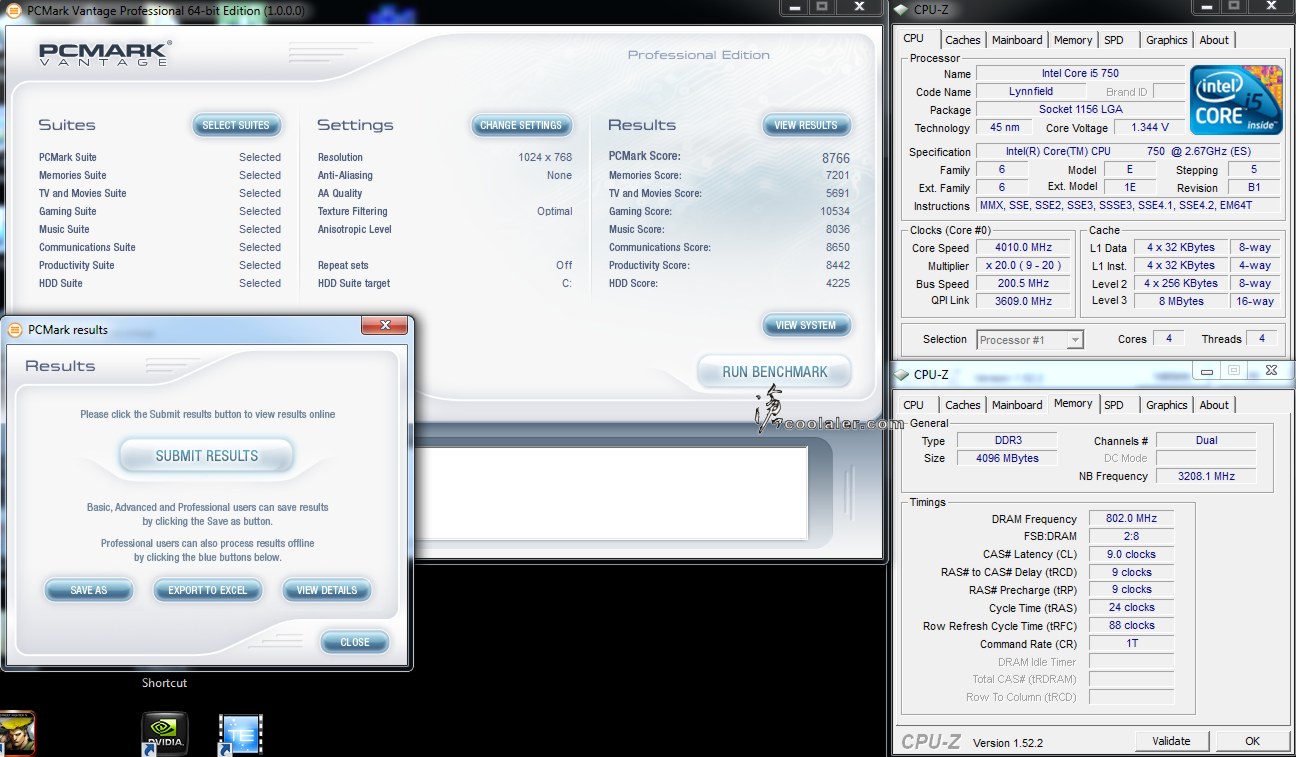This screenshot has width=1296, height=757.
Task: Click the Save As button
Action: [89, 590]
